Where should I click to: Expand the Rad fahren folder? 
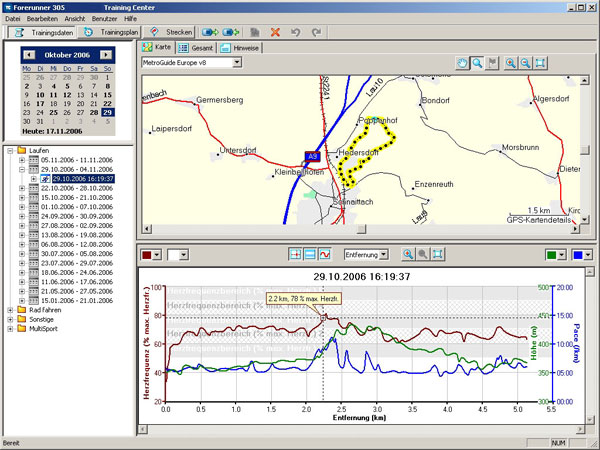coord(11,310)
